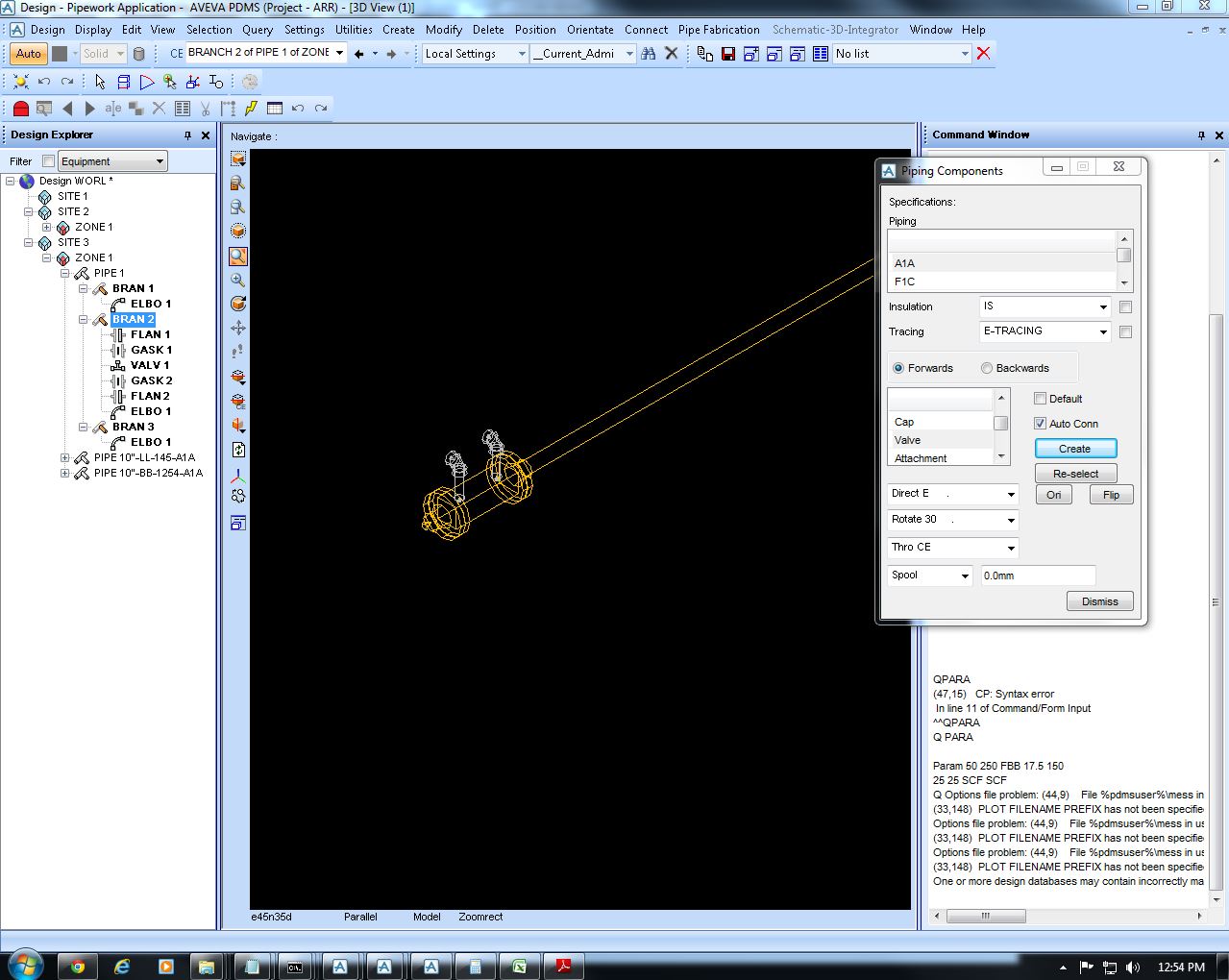The height and width of the screenshot is (980, 1229).
Task: Open the Pipe Fabrication menu
Action: [x=719, y=30]
